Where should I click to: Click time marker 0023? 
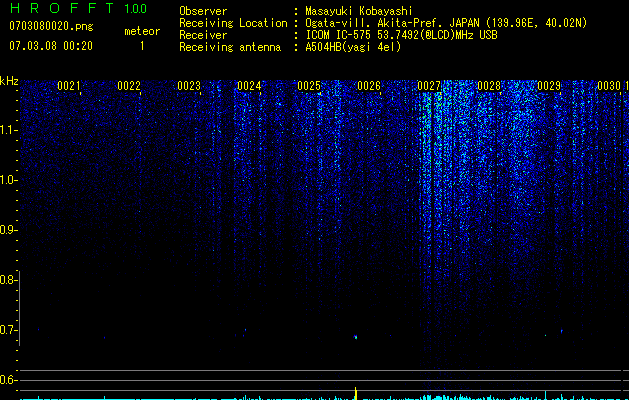pyautogui.click(x=189, y=85)
